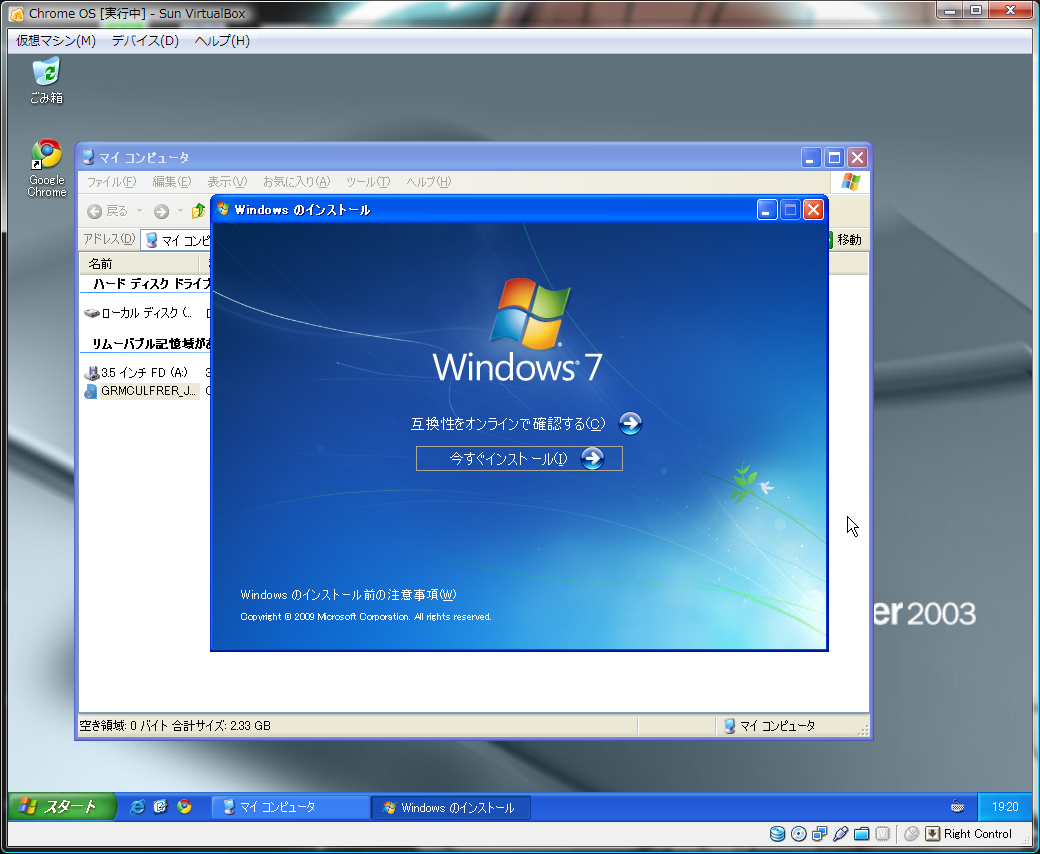Click the resize grip of マイ コンピュータ window

point(863,730)
